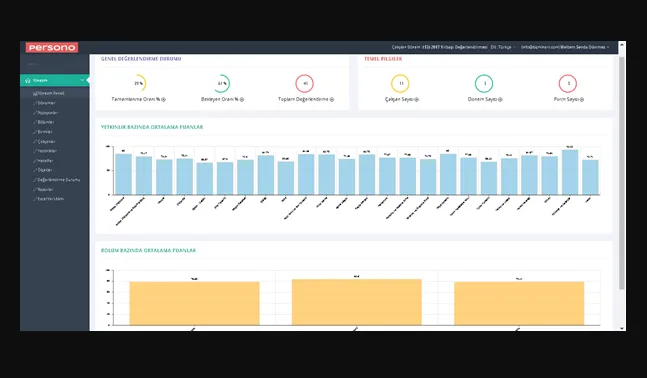The image size is (647, 378).
Task: Click the Yetkinlik Bazında Ortalama Puanlar heading
Action: 152,127
